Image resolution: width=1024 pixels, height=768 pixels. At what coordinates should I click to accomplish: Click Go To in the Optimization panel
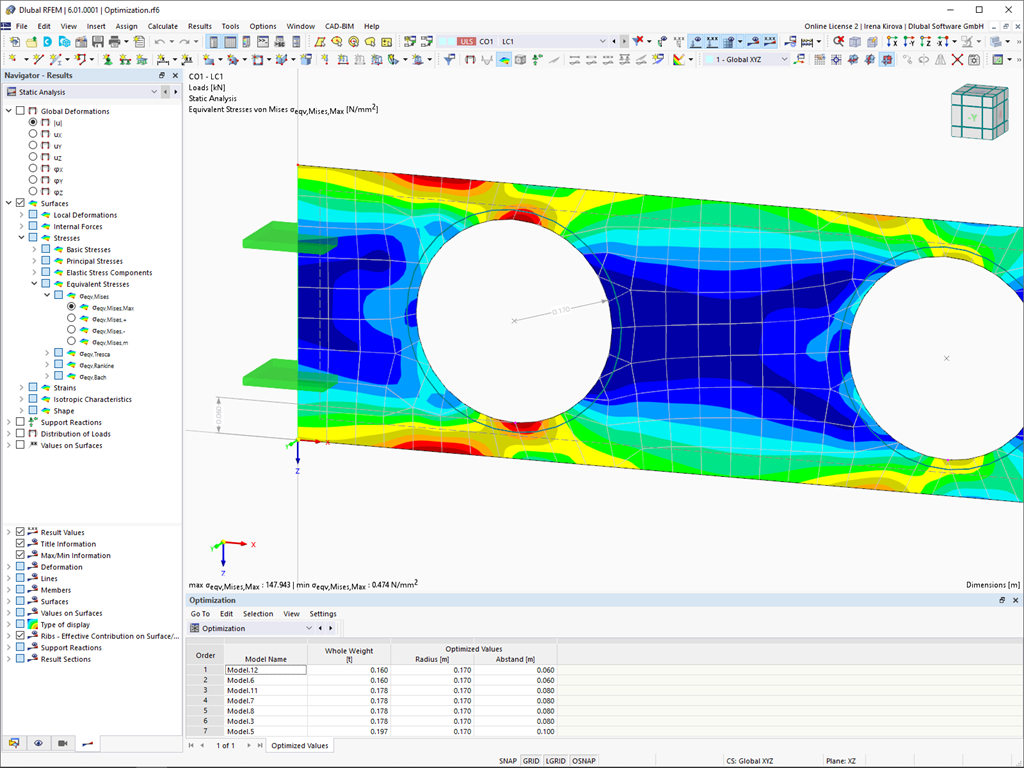coord(200,614)
